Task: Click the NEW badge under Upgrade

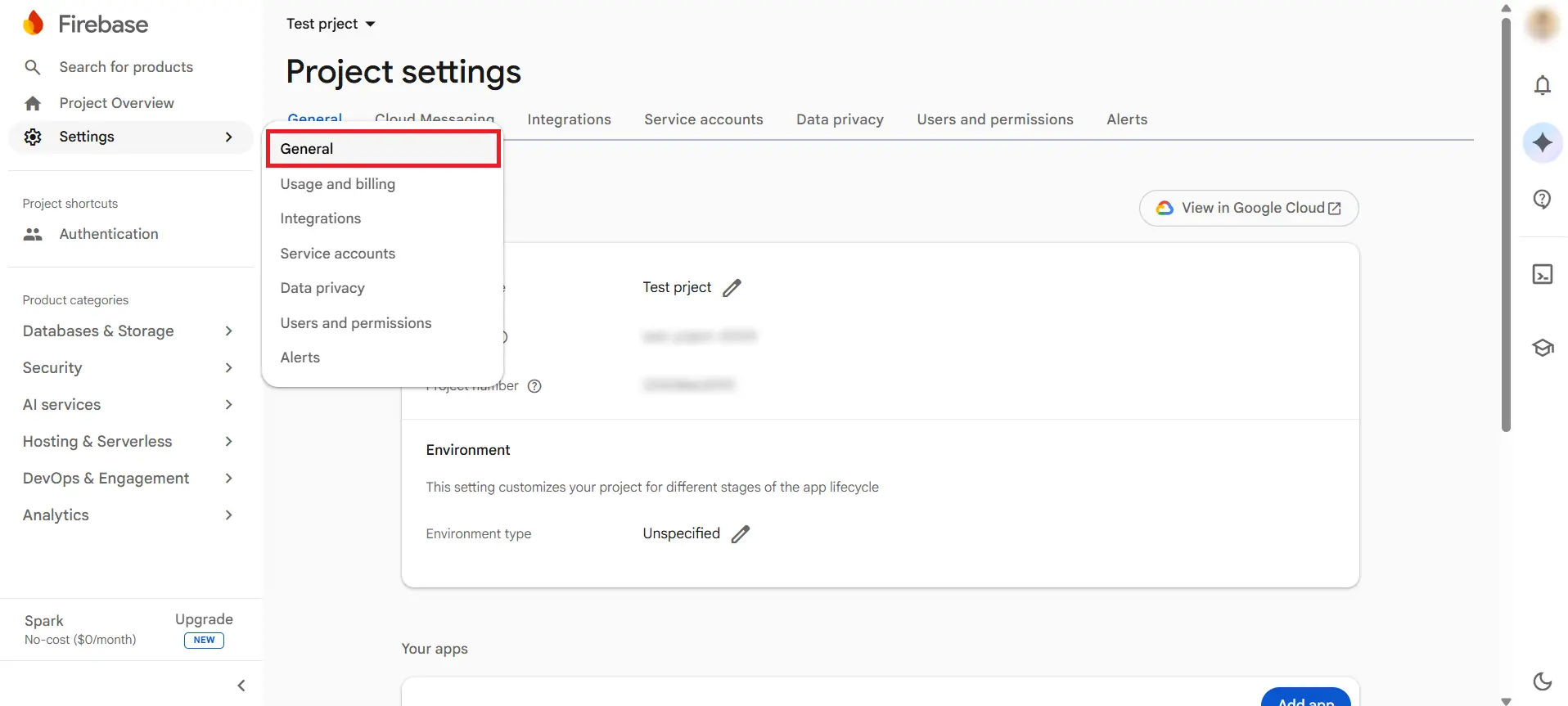Action: pyautogui.click(x=204, y=641)
